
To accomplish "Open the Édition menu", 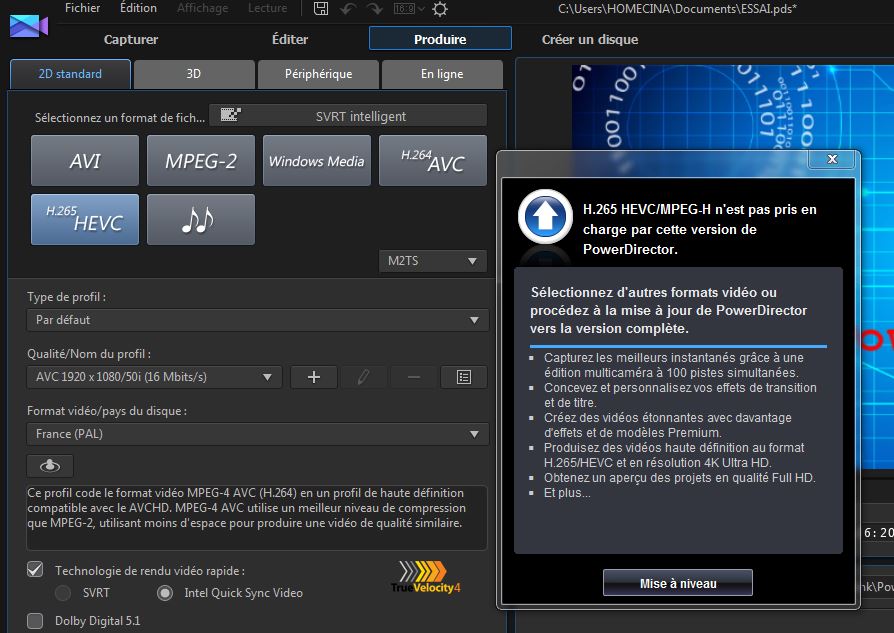I will pos(138,8).
